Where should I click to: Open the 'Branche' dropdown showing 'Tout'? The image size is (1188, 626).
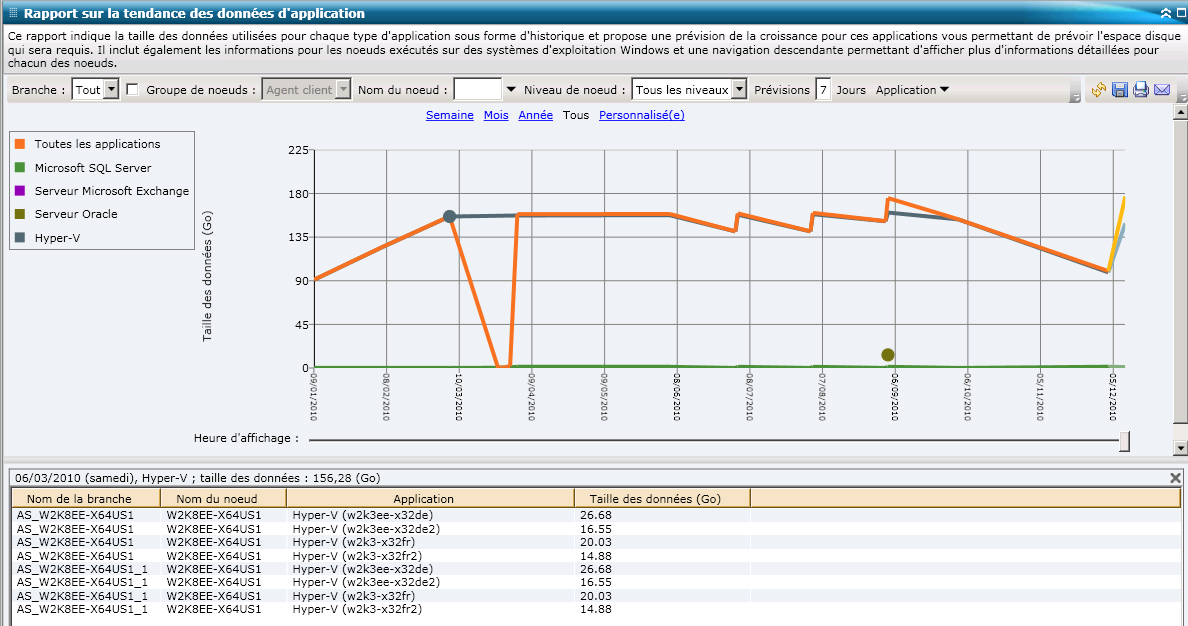click(x=95, y=89)
